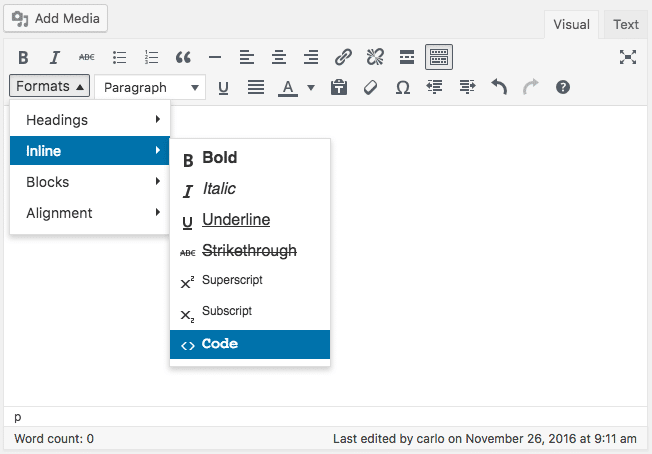652x454 pixels.
Task: Select Code from the Inline submenu
Action: [250, 344]
